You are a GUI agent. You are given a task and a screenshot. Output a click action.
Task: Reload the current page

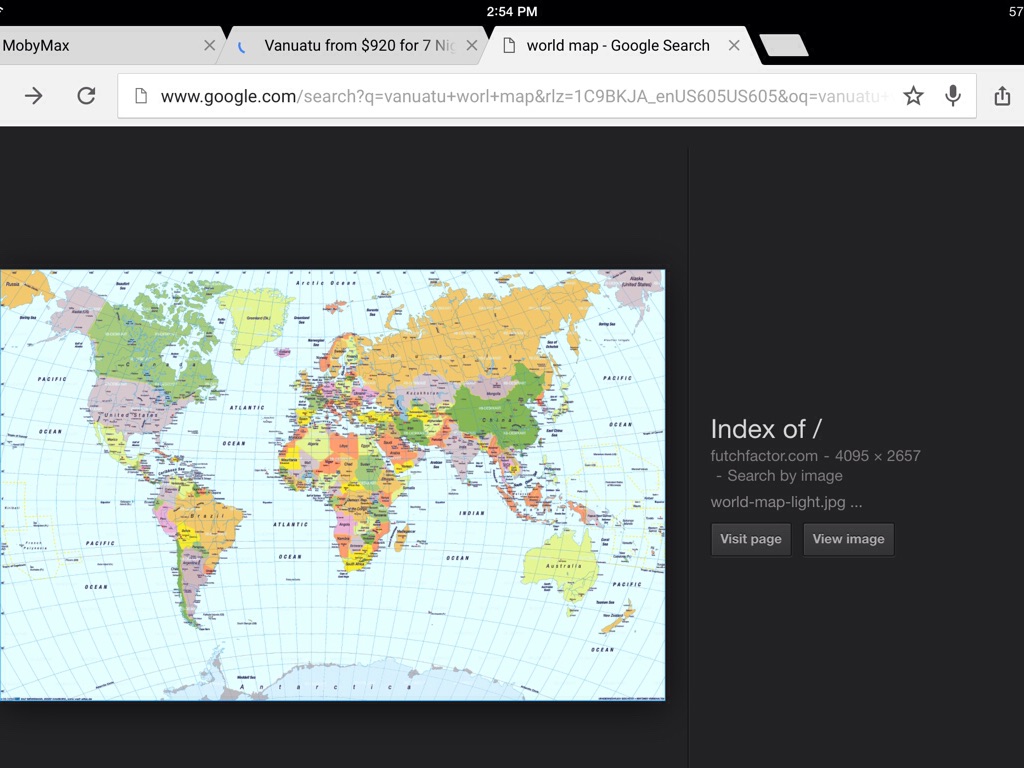pyautogui.click(x=86, y=96)
